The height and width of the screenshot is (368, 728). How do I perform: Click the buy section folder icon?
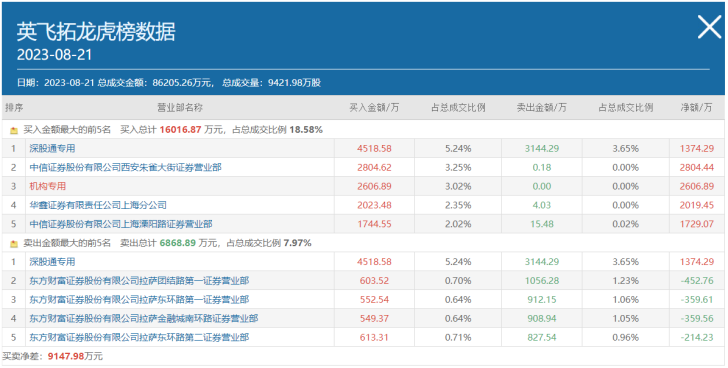14,130
